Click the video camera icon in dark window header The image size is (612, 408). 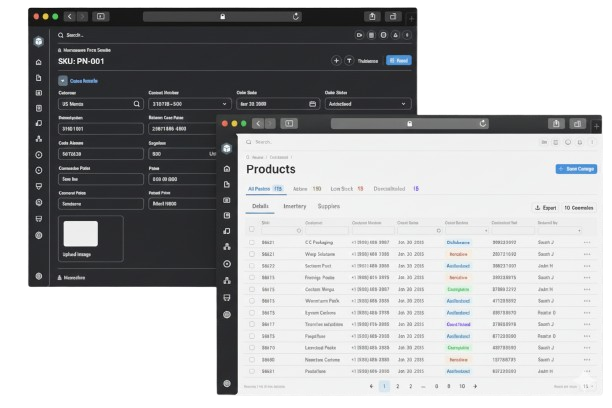(359, 35)
